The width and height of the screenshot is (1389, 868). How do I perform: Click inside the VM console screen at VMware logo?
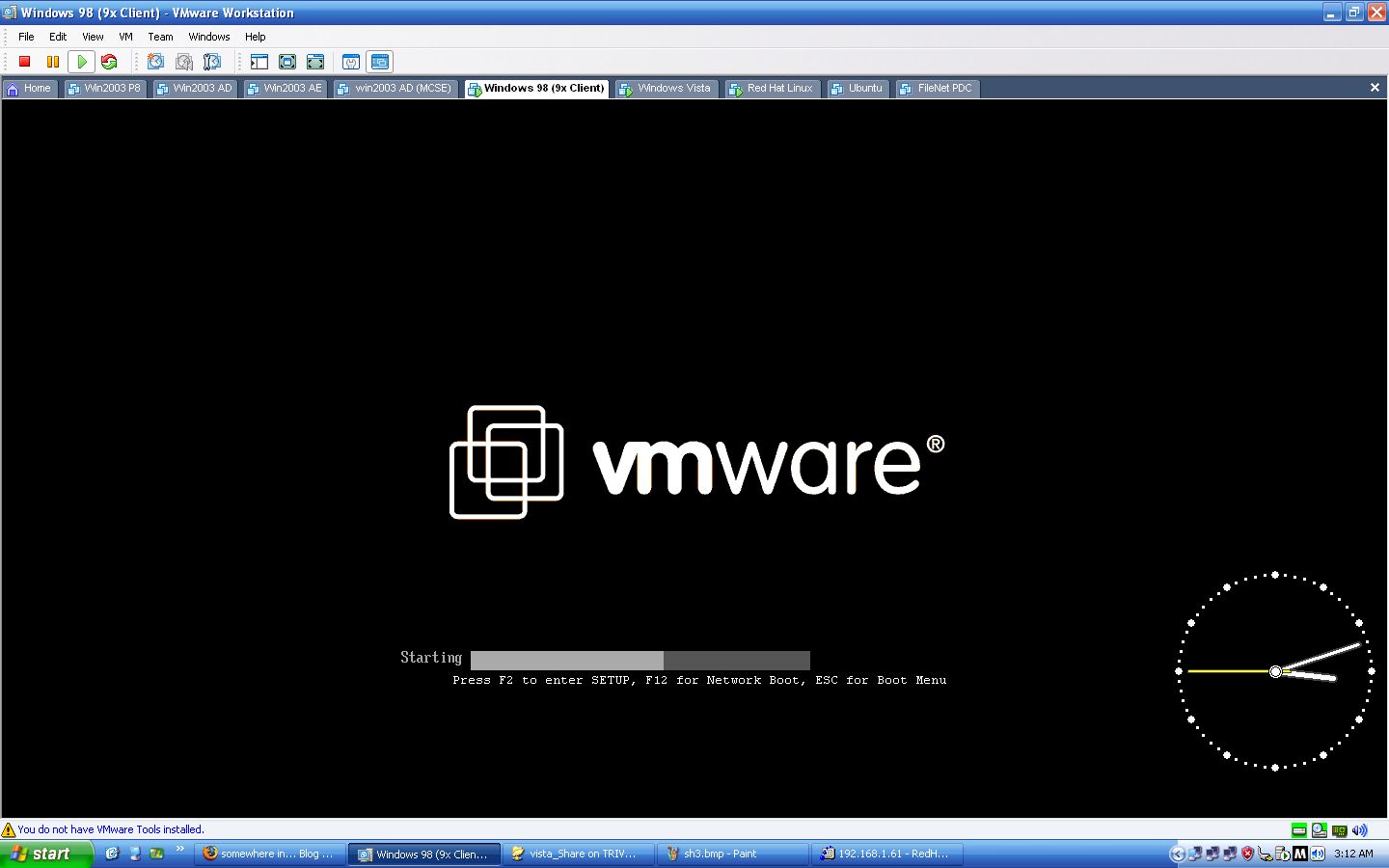pos(697,463)
